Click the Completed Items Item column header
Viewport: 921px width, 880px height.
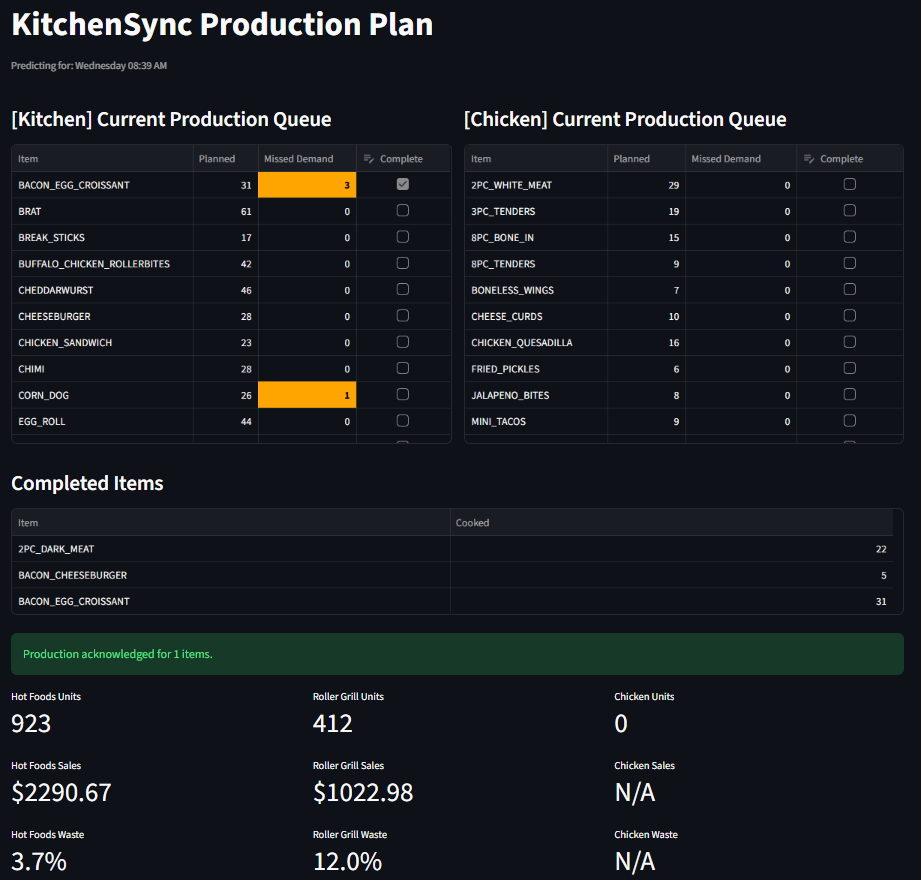coord(231,522)
